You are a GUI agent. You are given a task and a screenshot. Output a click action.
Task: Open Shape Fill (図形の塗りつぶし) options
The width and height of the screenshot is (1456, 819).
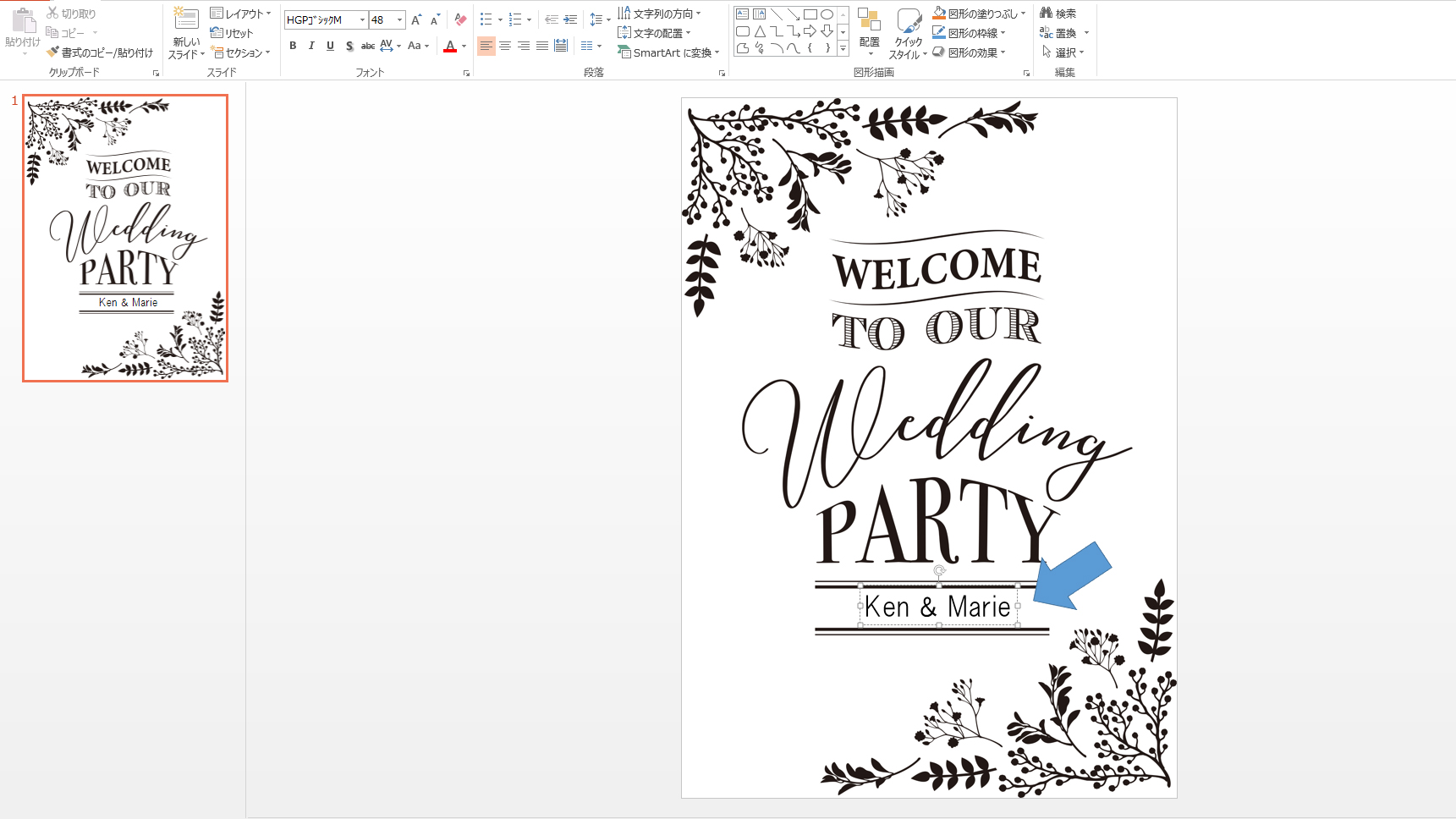pyautogui.click(x=979, y=14)
